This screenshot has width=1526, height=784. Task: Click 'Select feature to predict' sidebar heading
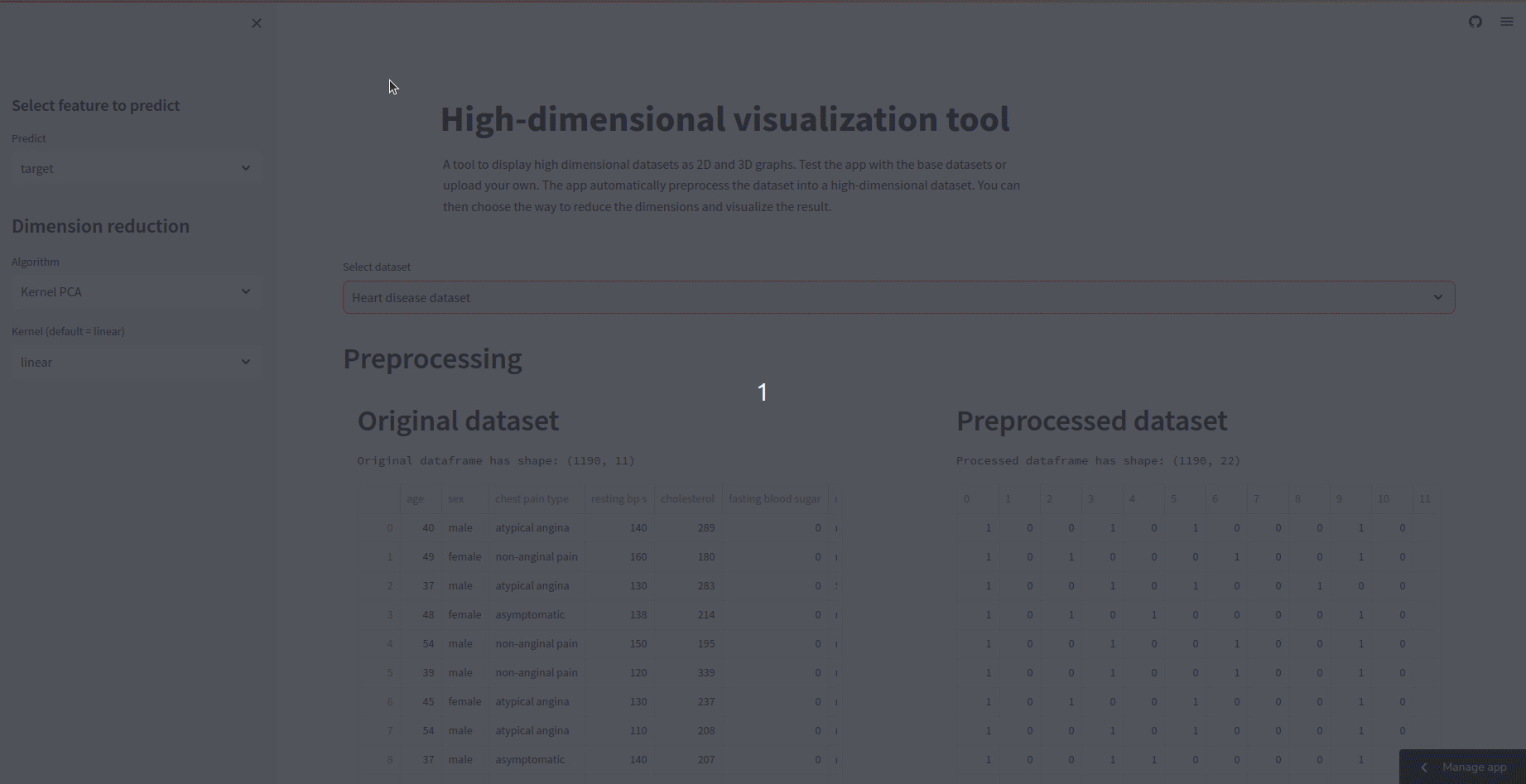pos(95,105)
